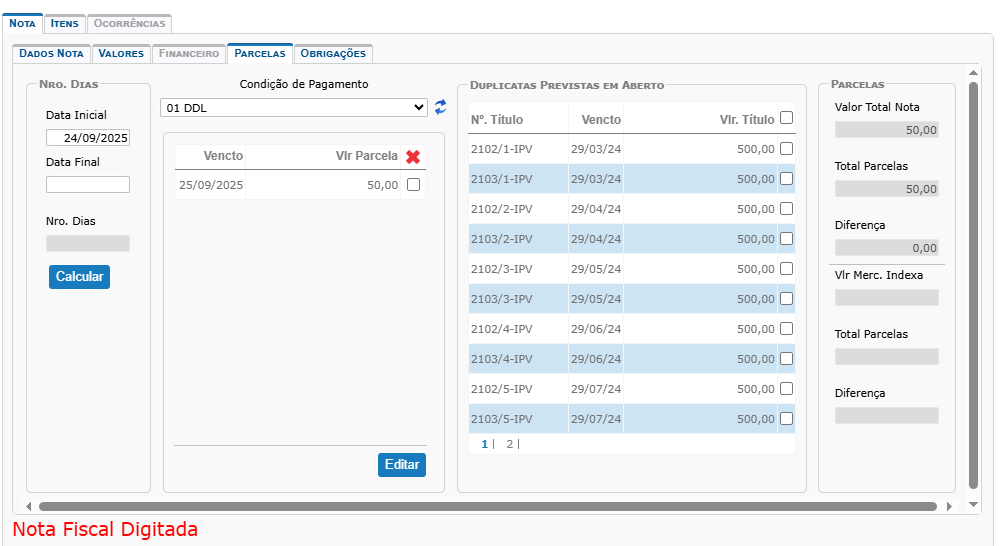Viewport: 1004px width, 546px height.
Task: Toggle select-all checkbox in Duplicatas header
Action: click(786, 118)
